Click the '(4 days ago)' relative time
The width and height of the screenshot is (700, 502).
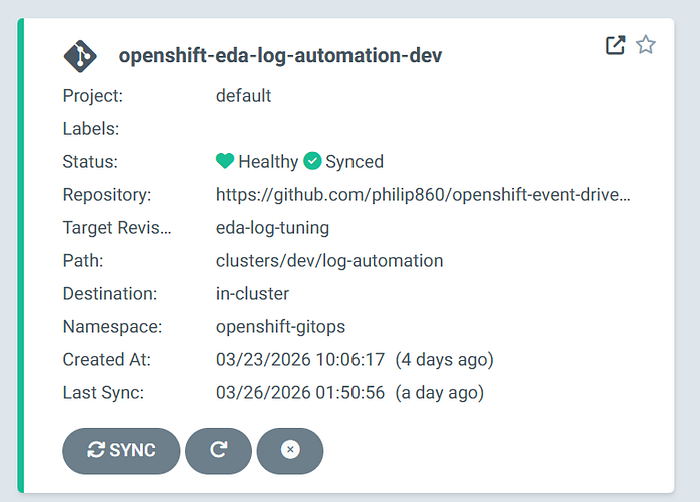tap(445, 360)
